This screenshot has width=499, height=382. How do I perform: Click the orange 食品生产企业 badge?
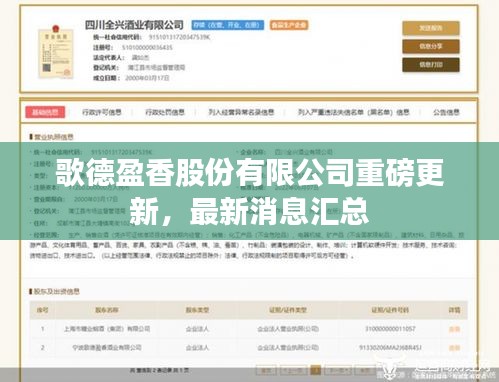click(x=289, y=25)
